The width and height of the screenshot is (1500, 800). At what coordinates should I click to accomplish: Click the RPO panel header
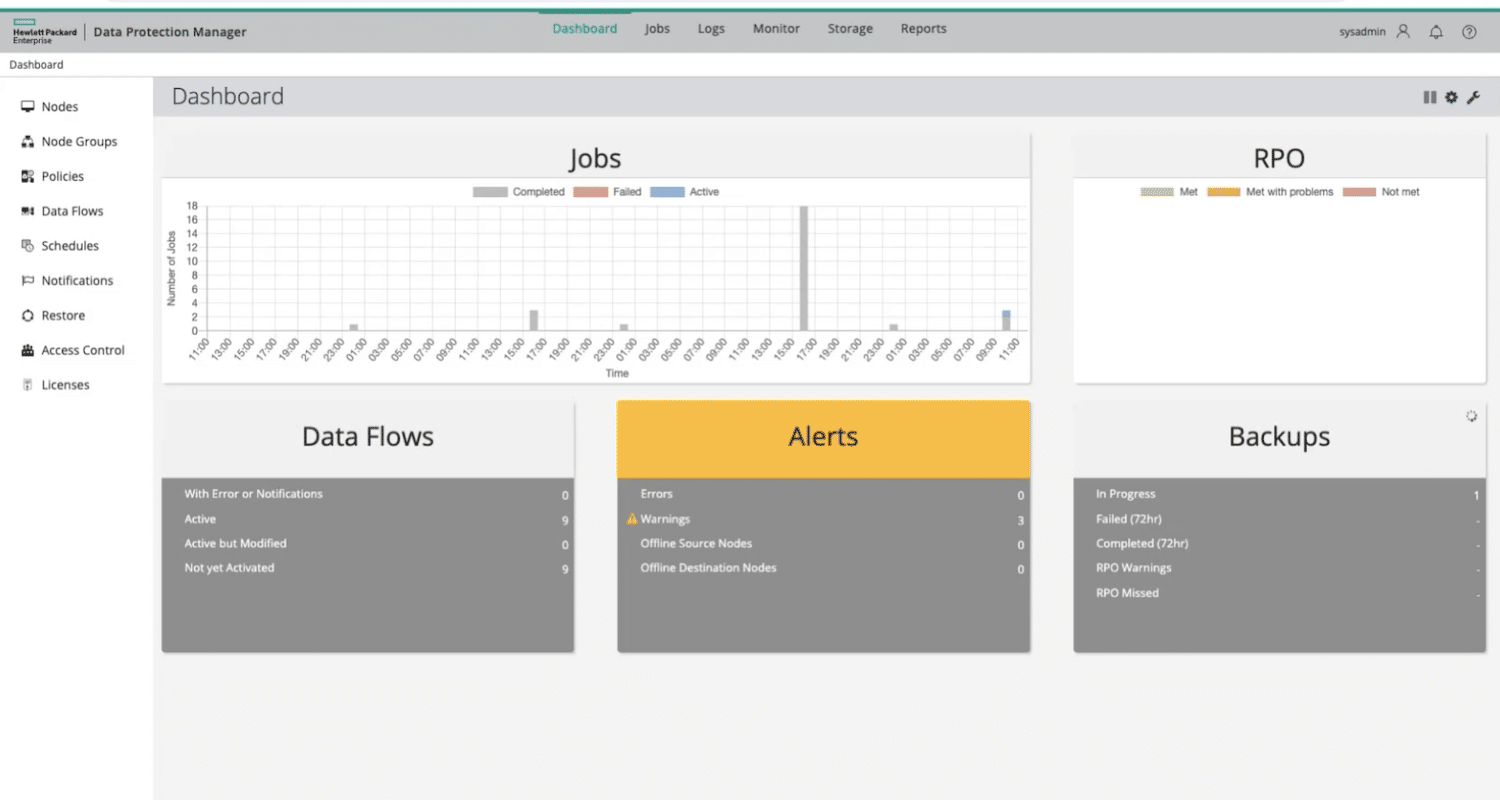1279,158
